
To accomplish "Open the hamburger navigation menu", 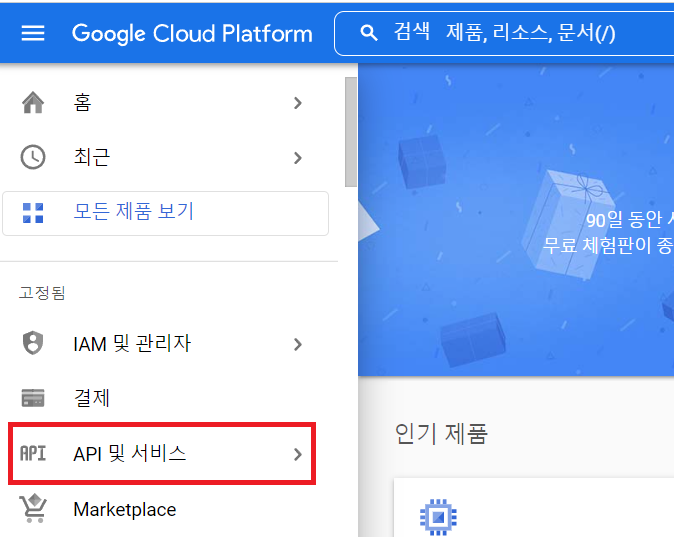I will click(33, 33).
